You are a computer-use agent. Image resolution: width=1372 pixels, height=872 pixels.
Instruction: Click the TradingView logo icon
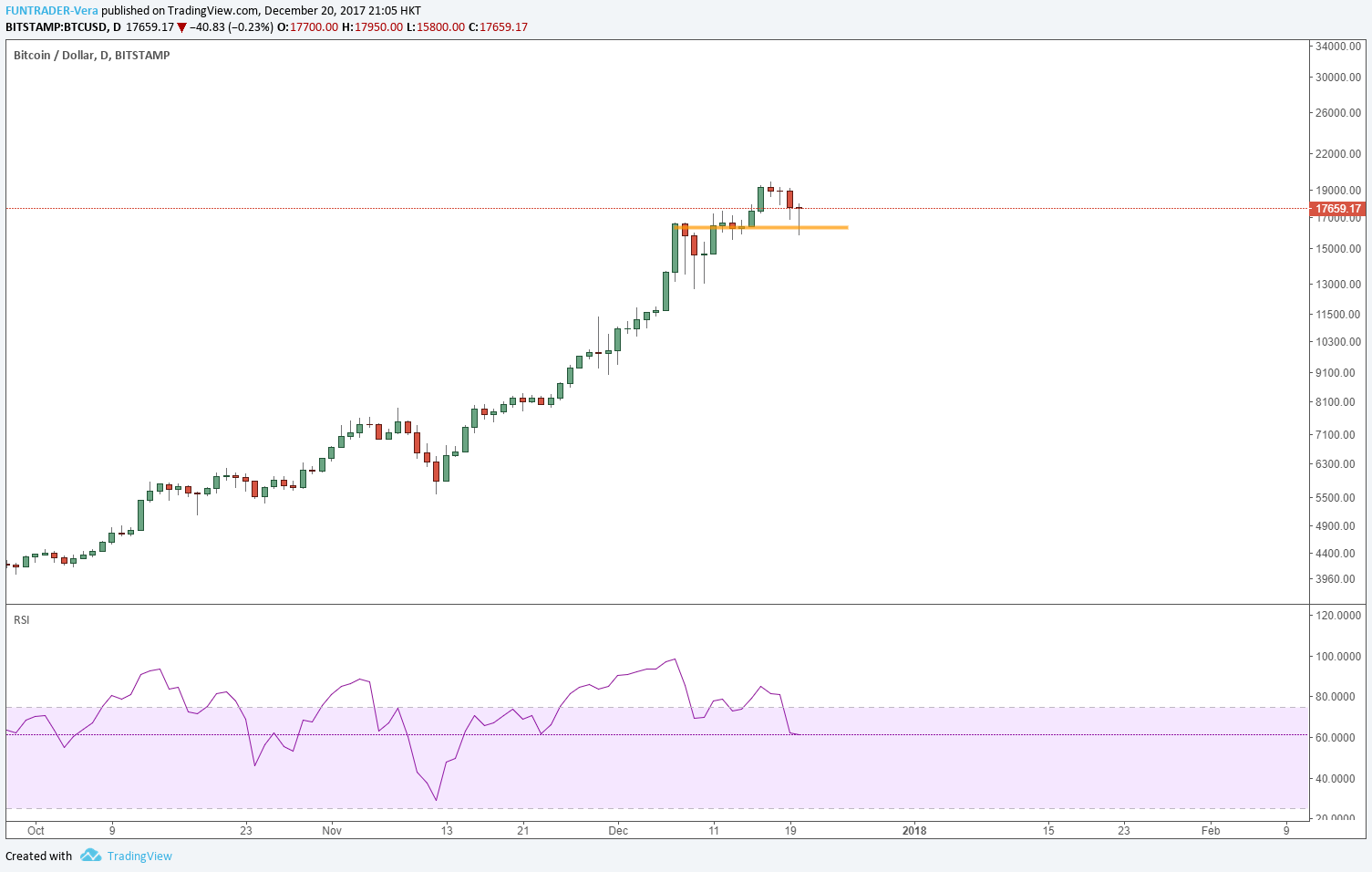[x=90, y=856]
